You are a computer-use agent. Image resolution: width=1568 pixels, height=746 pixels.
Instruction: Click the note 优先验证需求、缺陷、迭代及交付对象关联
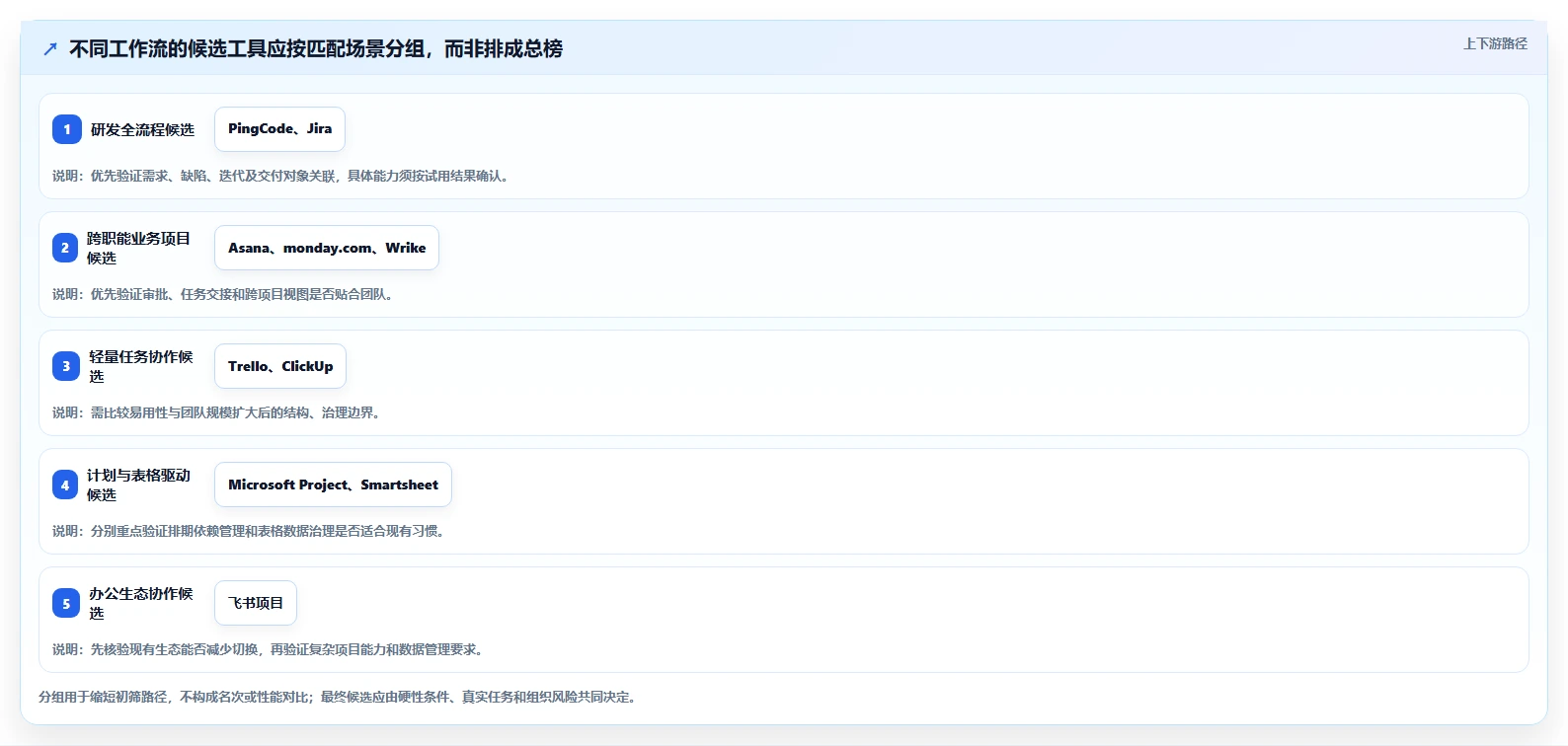213,176
